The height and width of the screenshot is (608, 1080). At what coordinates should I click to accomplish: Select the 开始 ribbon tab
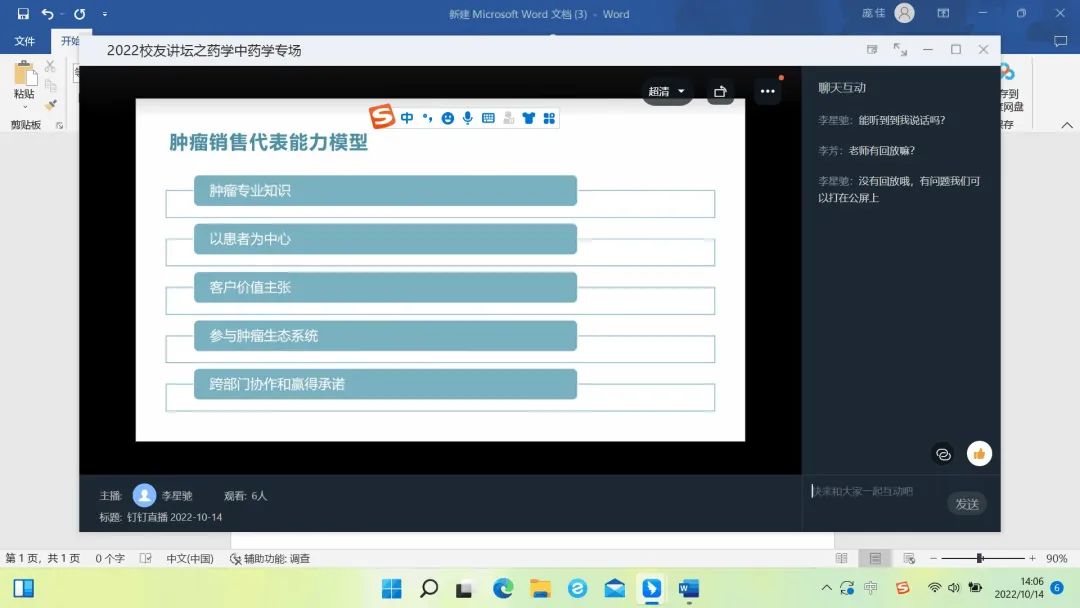click(70, 41)
